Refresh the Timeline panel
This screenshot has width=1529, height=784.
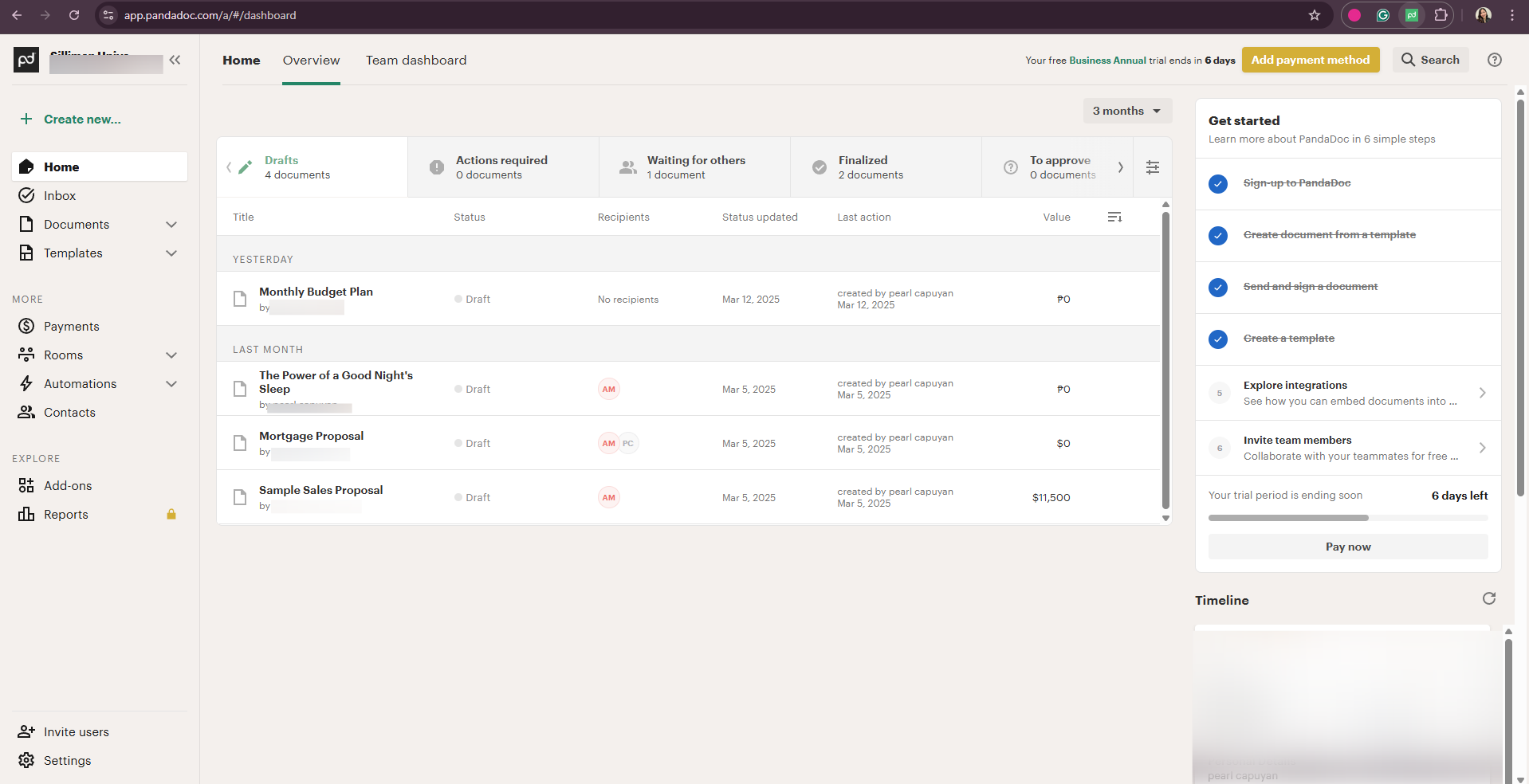1488,598
